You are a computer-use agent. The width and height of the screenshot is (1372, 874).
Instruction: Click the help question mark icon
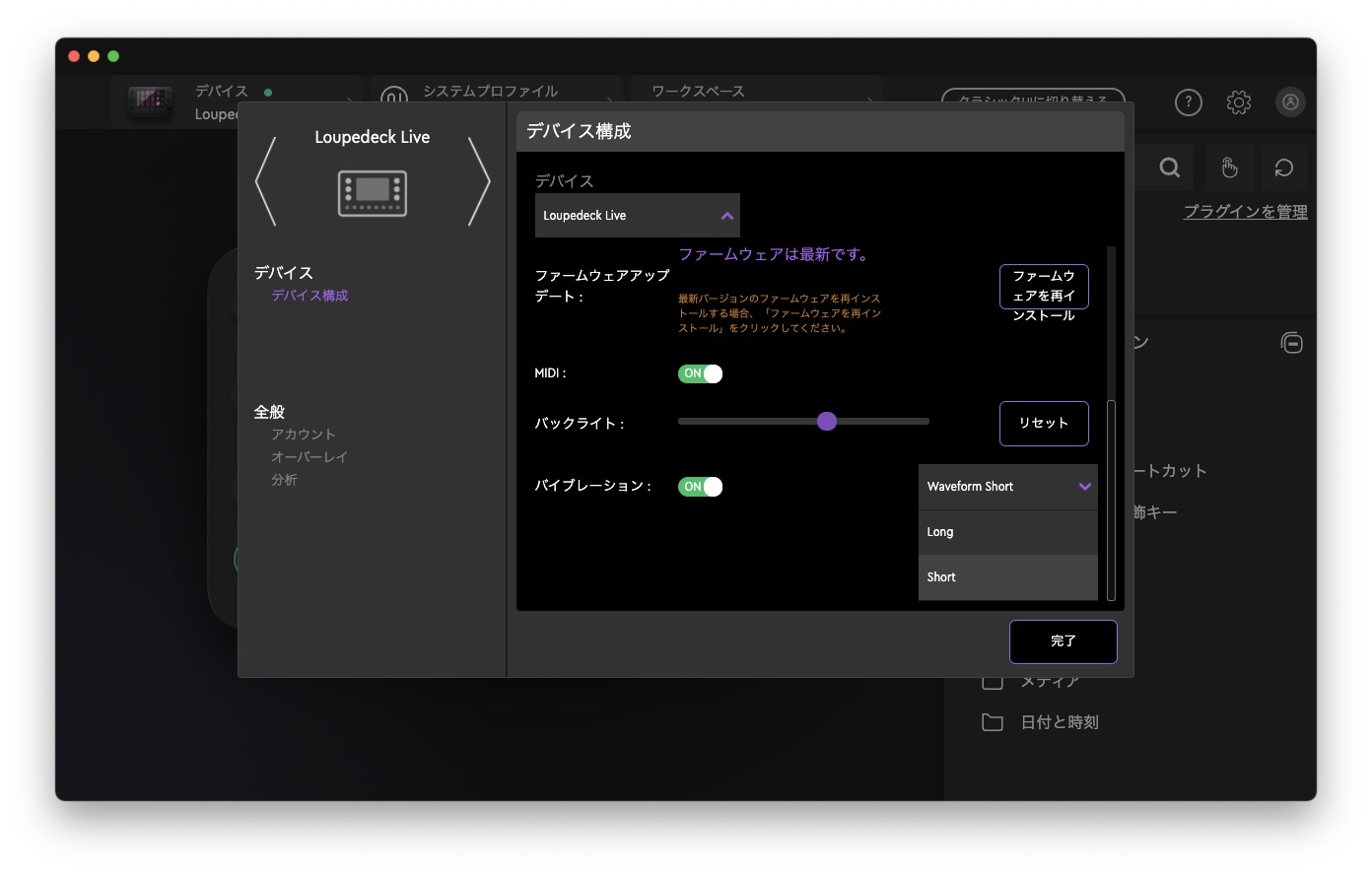click(1188, 101)
